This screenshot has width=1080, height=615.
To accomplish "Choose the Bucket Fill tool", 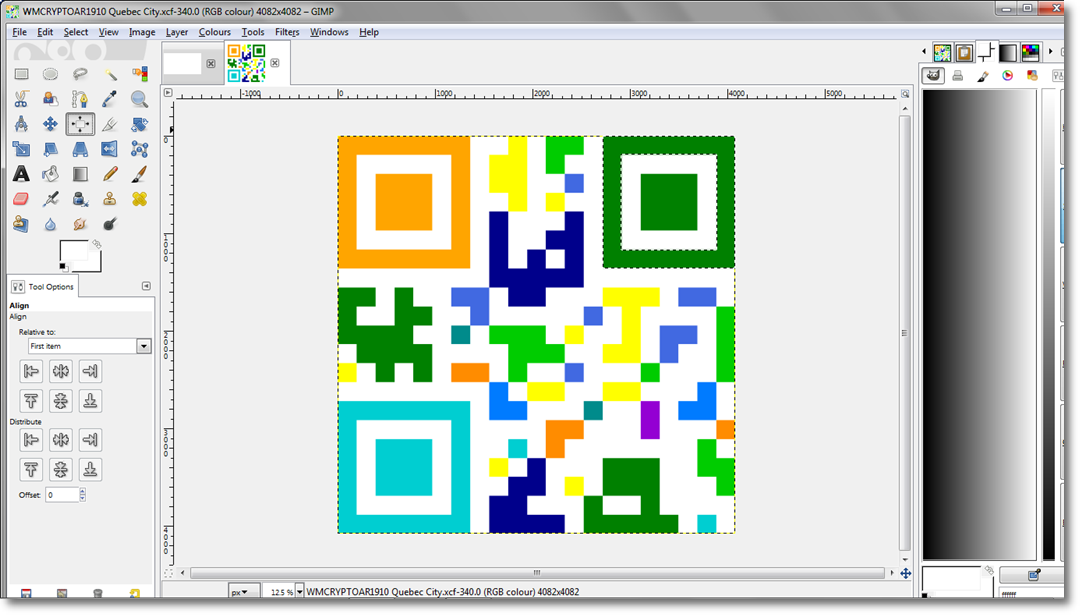I will click(50, 174).
